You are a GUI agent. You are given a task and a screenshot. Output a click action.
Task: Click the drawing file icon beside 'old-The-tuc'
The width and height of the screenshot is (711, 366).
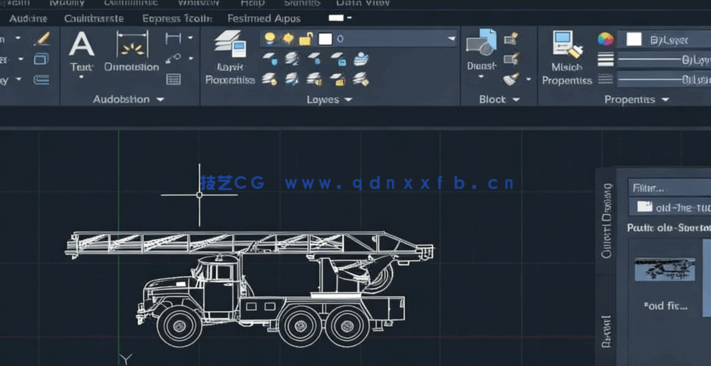(x=644, y=207)
